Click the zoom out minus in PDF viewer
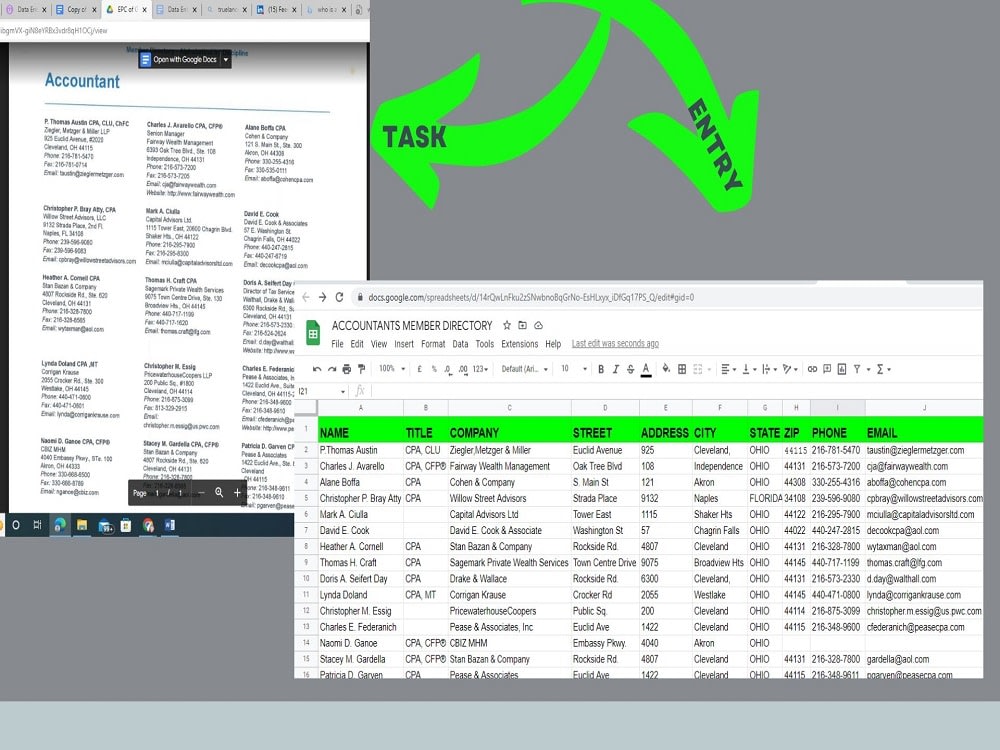Image resolution: width=1000 pixels, height=750 pixels. pyautogui.click(x=201, y=492)
